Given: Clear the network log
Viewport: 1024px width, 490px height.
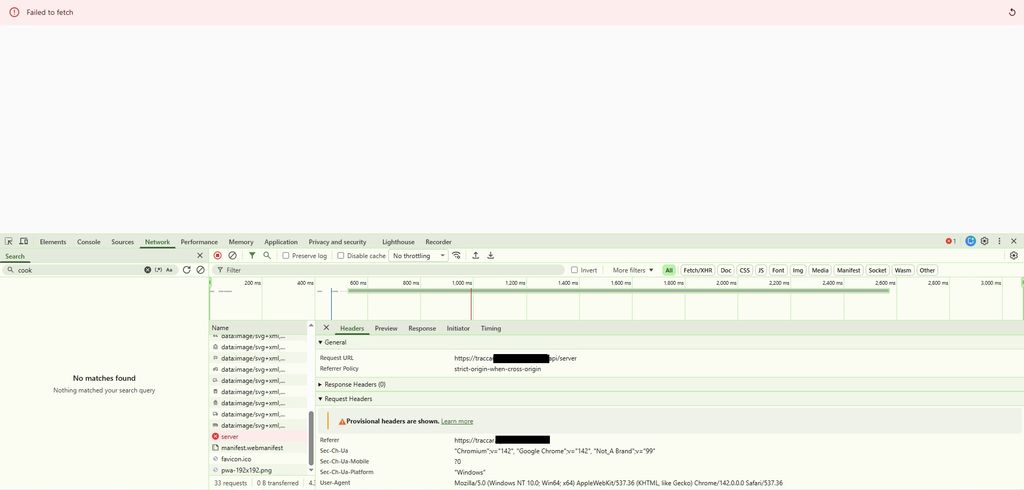Looking at the screenshot, I should click(x=232, y=255).
